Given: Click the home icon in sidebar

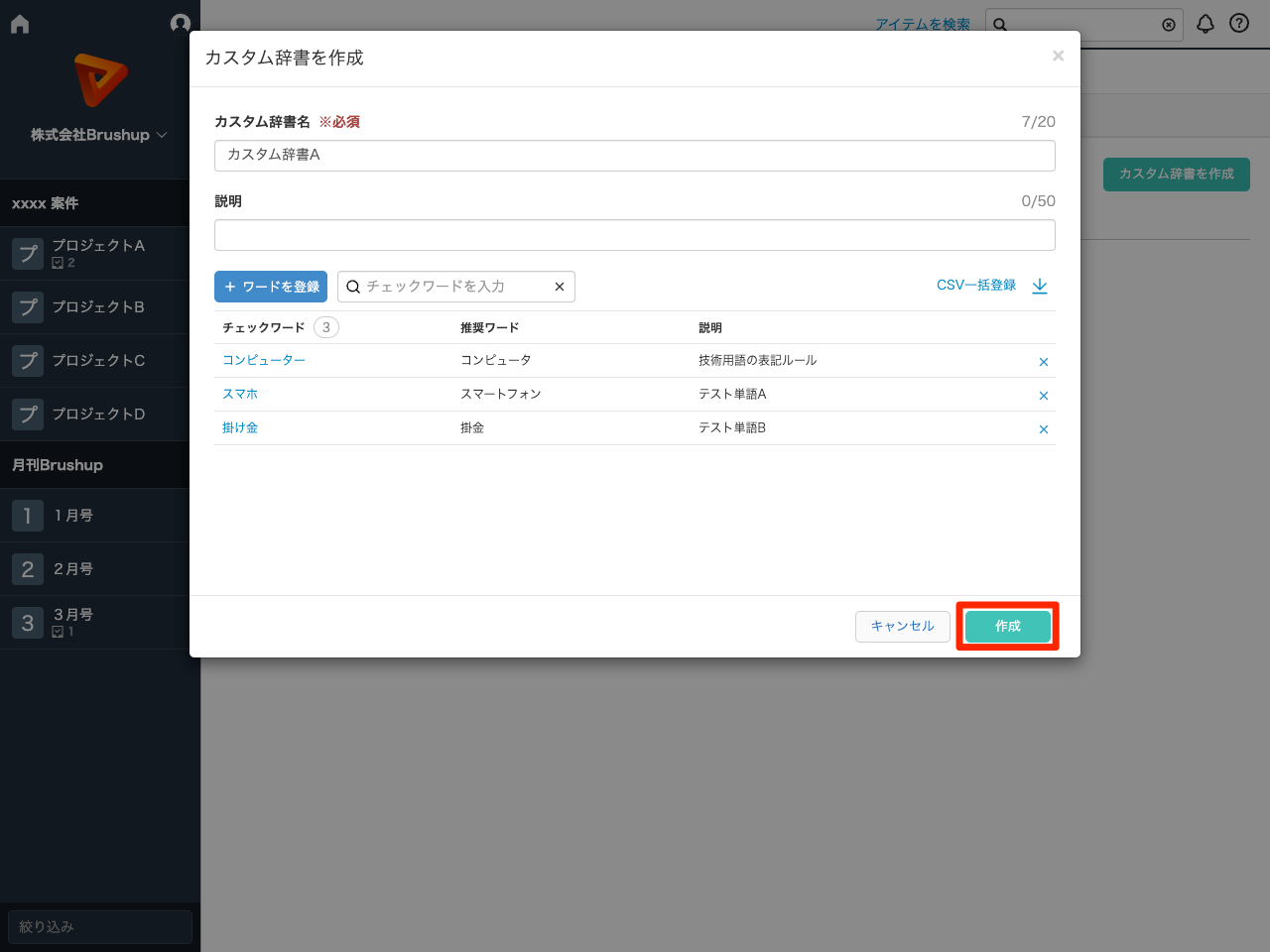Looking at the screenshot, I should [x=20, y=24].
